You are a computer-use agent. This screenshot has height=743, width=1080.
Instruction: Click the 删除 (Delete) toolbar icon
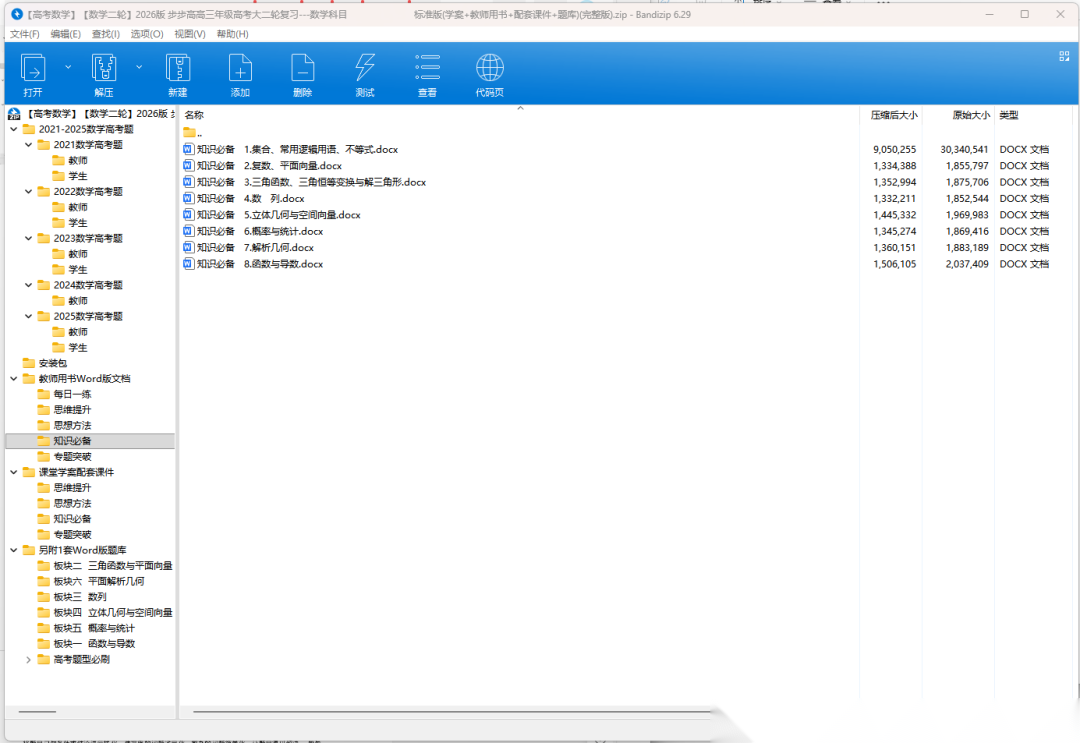[302, 68]
